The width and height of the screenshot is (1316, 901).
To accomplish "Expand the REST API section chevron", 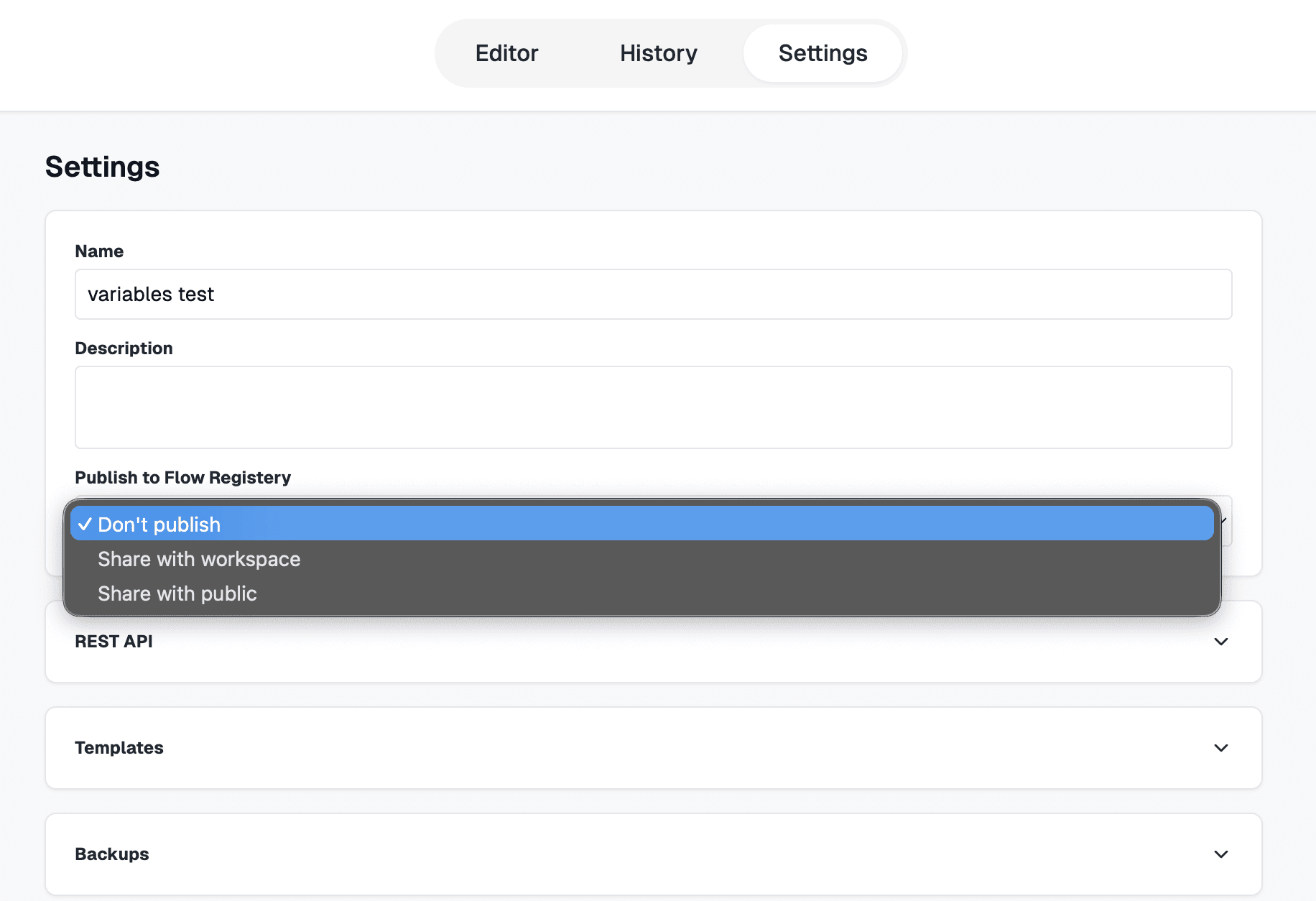I will point(1221,642).
